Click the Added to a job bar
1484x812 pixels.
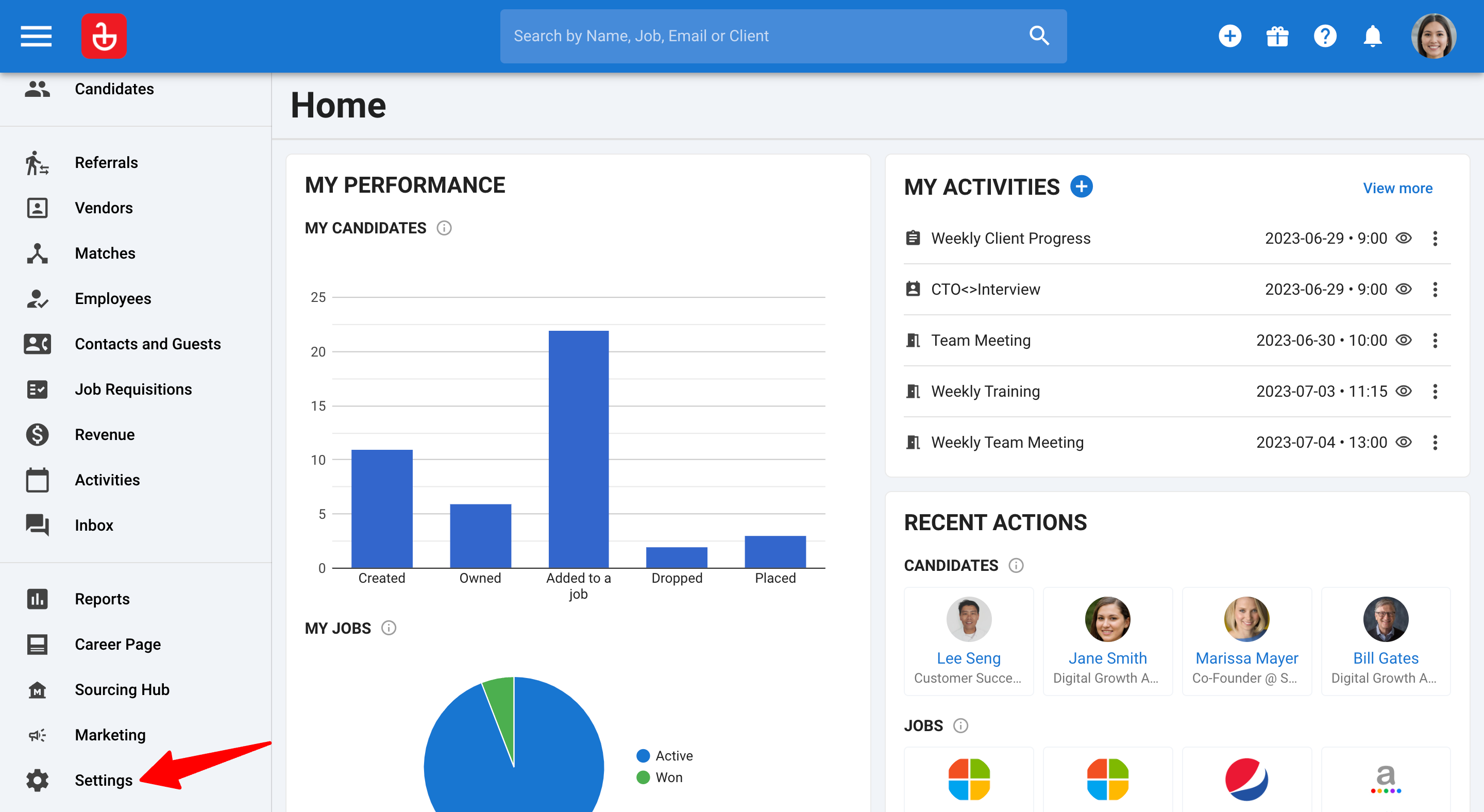point(578,449)
